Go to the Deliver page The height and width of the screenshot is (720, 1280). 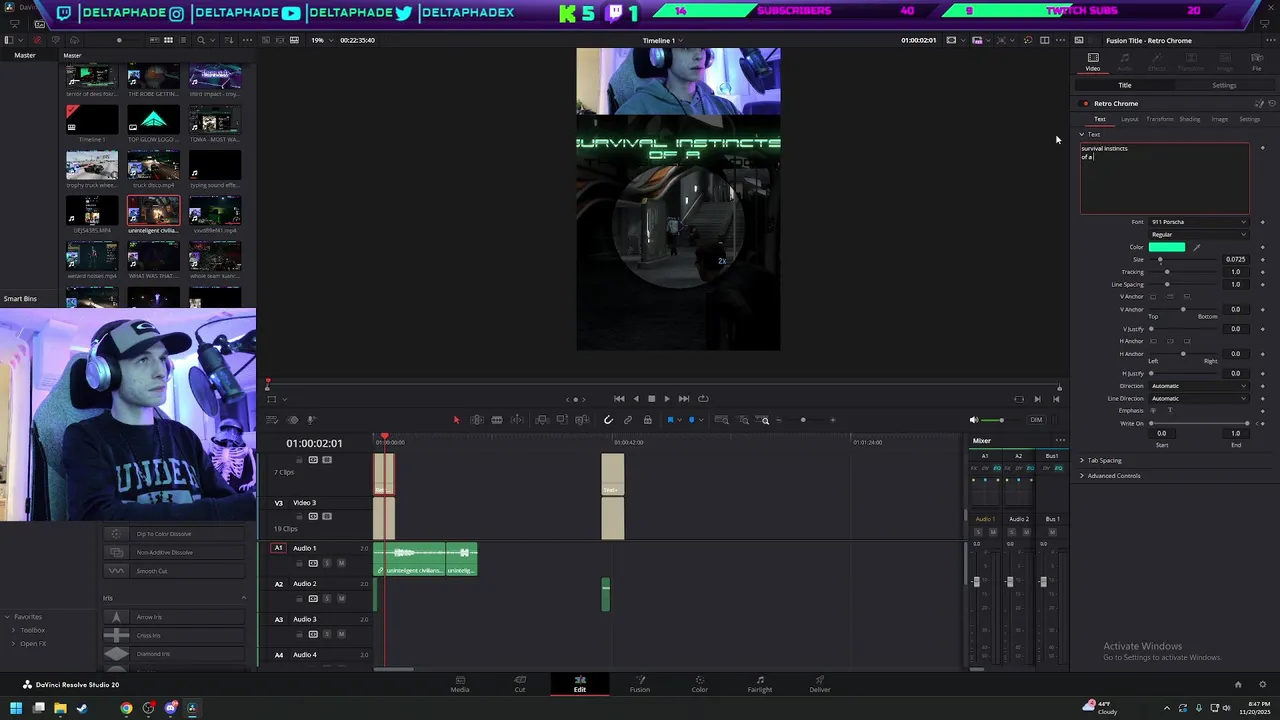click(x=820, y=684)
